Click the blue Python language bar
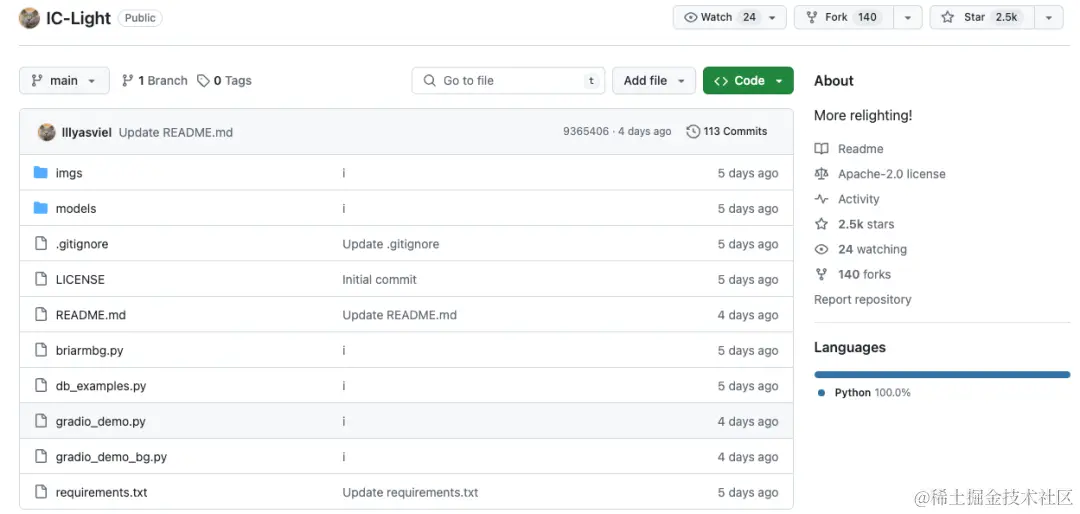The height and width of the screenshot is (514, 1080). (942, 374)
